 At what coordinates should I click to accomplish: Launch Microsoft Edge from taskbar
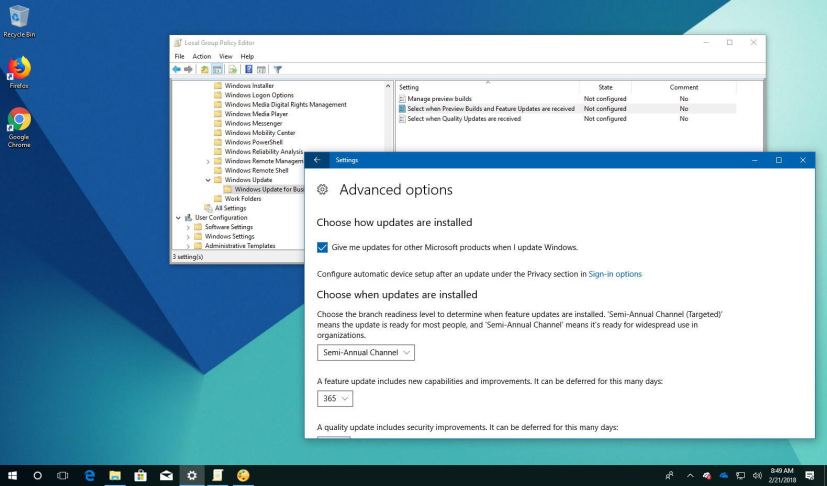[90, 475]
